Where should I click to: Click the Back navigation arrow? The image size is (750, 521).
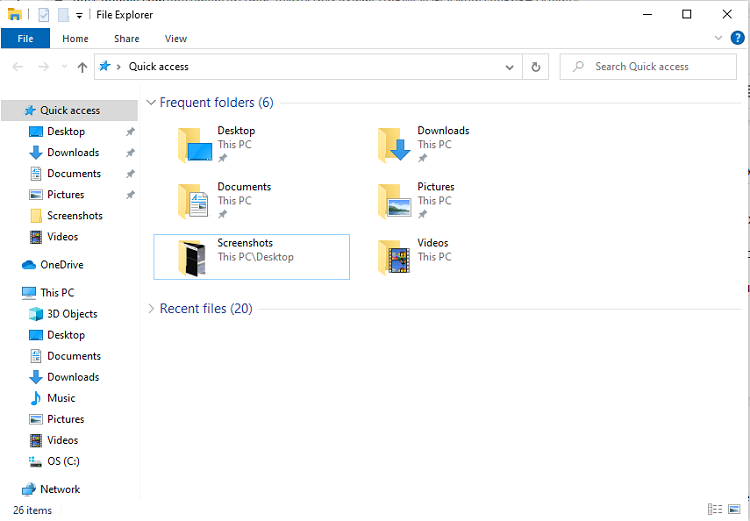click(18, 67)
